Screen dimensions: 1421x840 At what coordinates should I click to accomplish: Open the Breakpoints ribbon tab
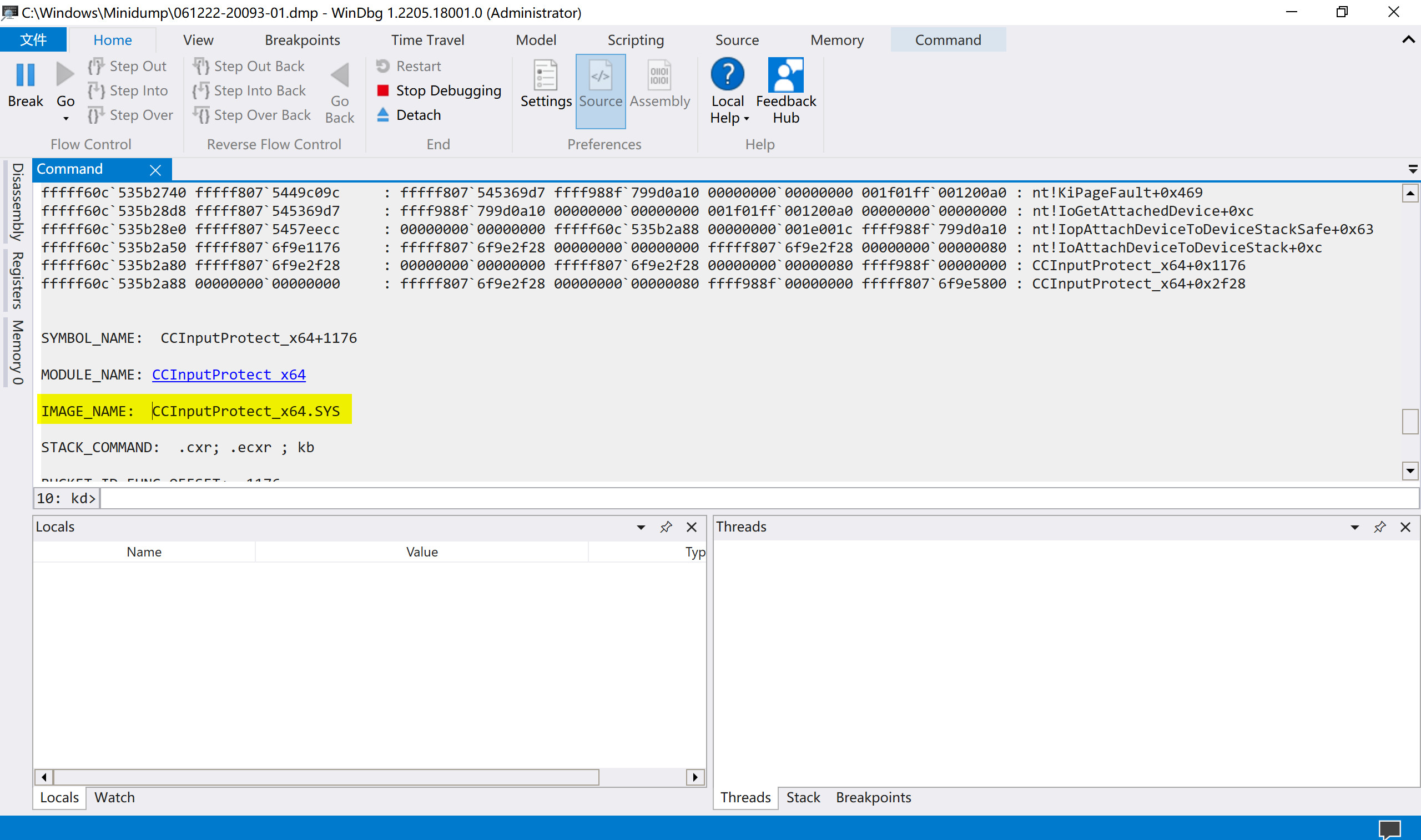pyautogui.click(x=303, y=39)
